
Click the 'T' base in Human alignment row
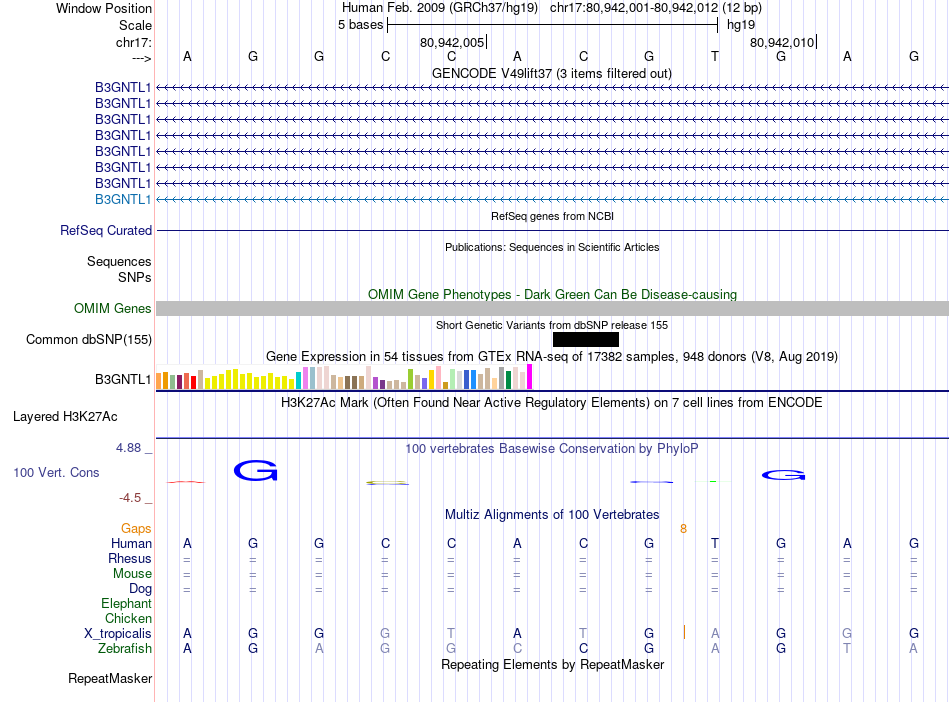click(715, 543)
